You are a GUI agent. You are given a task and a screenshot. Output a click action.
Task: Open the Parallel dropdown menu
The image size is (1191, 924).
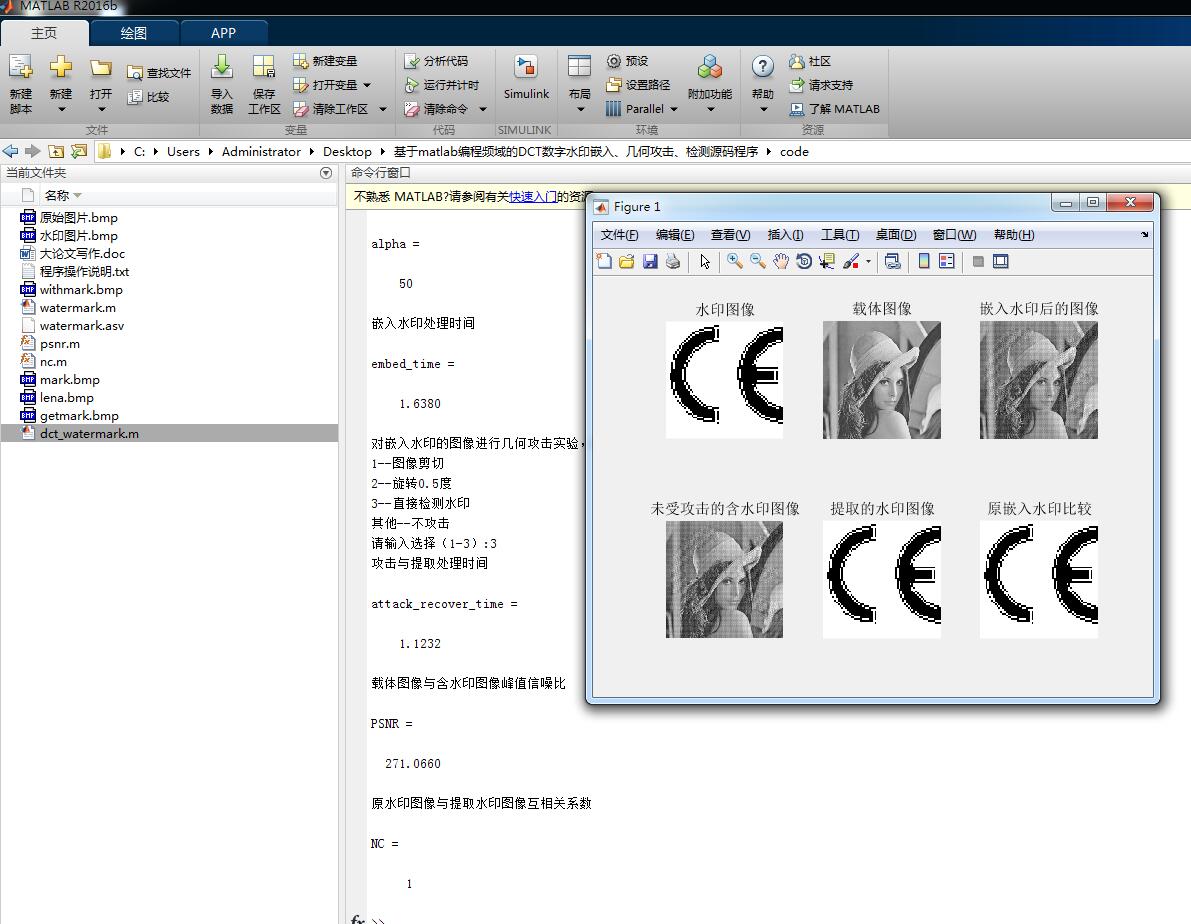point(642,109)
